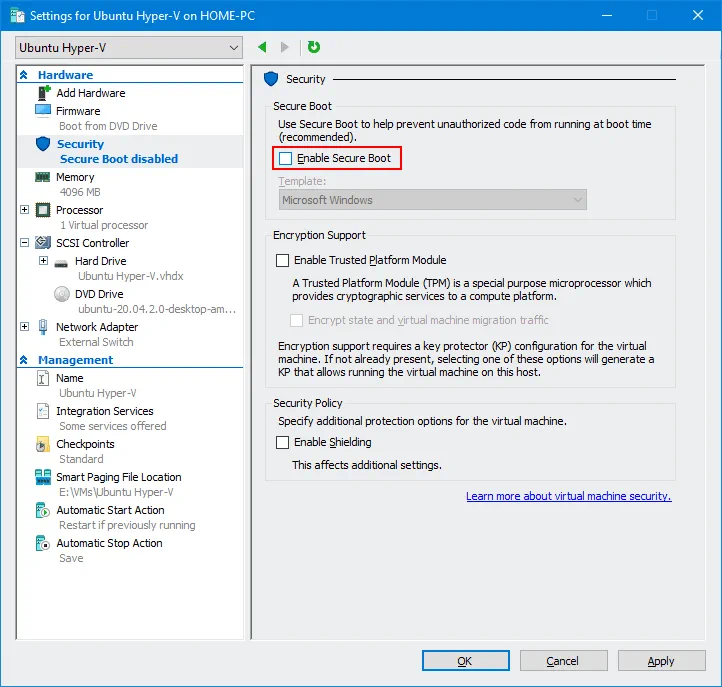
Task: Open Smart Paging File Location settings
Action: coord(118,477)
